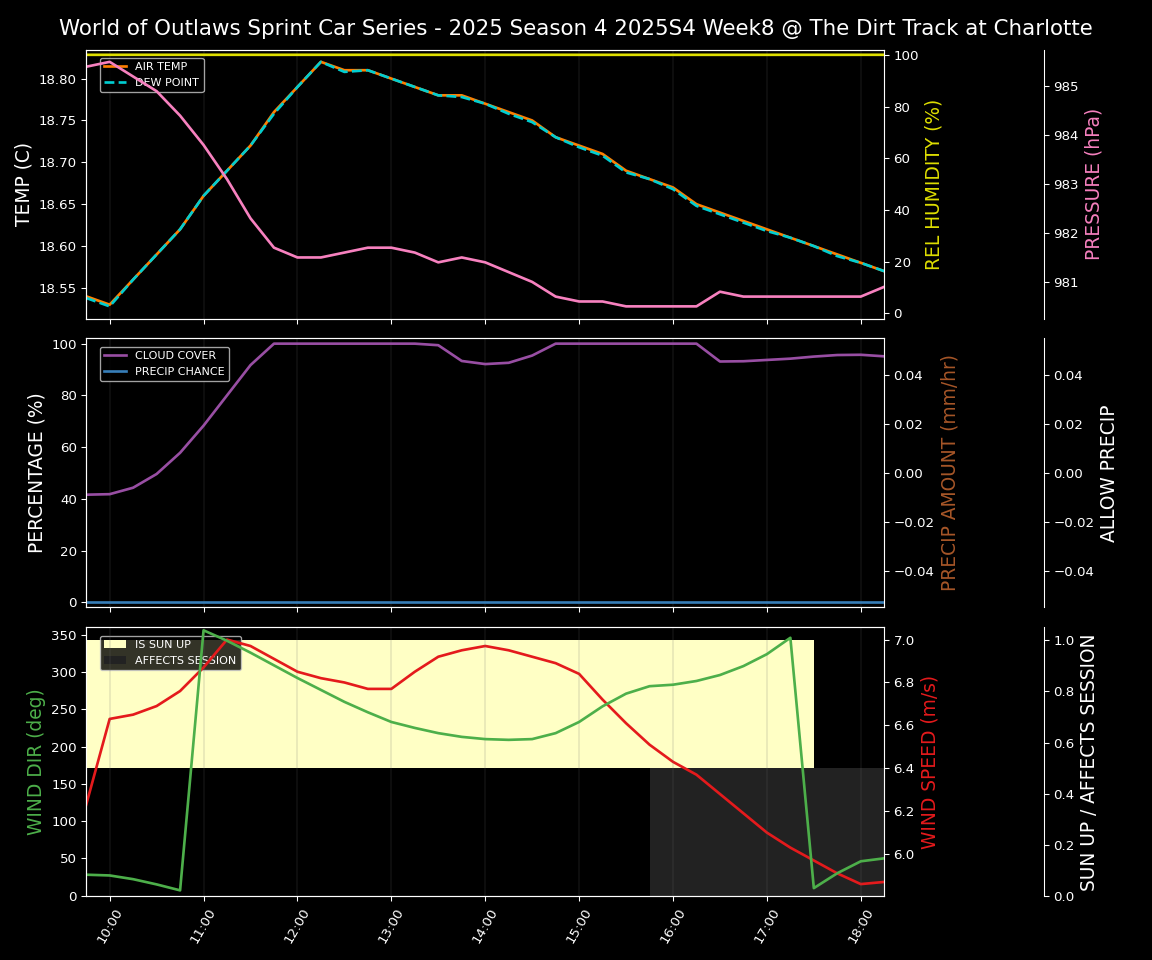Screen dimensions: 1152x960
Task: Click the IS SUN UP legend swatch
Action: (115, 645)
